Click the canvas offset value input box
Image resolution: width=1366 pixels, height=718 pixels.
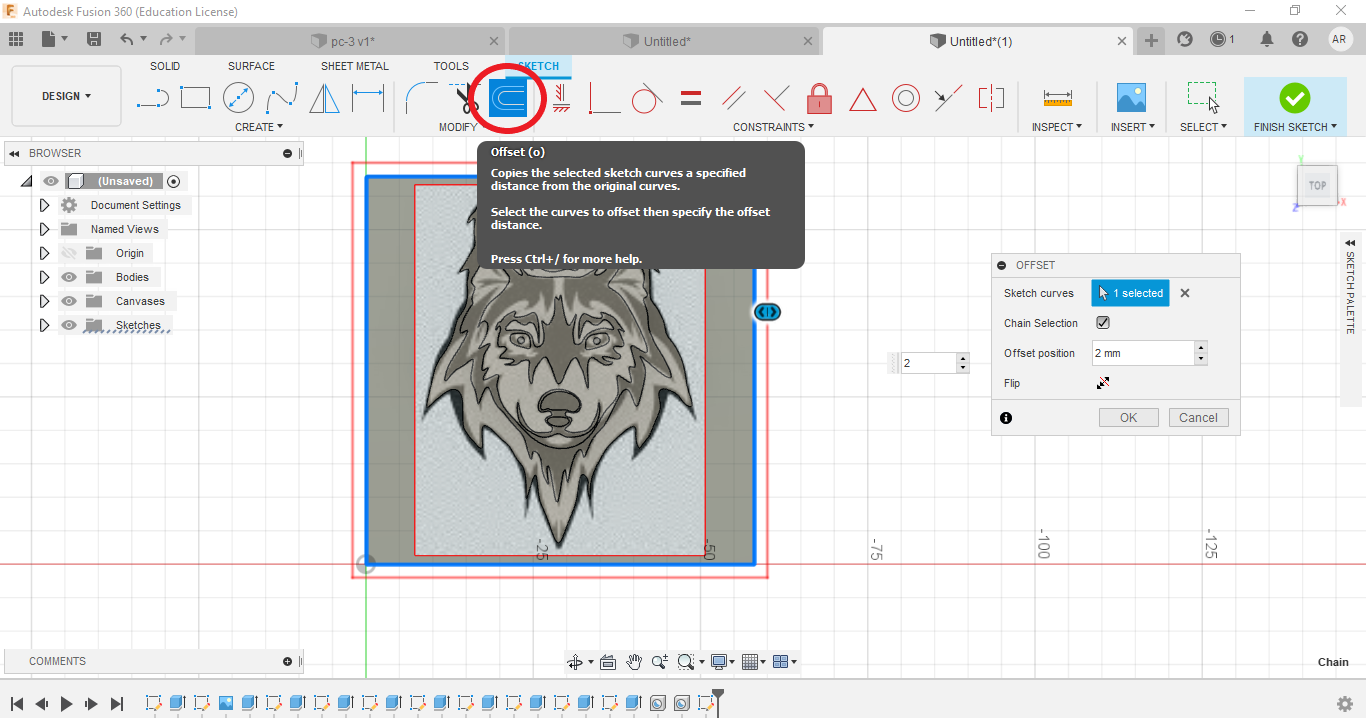tap(929, 363)
